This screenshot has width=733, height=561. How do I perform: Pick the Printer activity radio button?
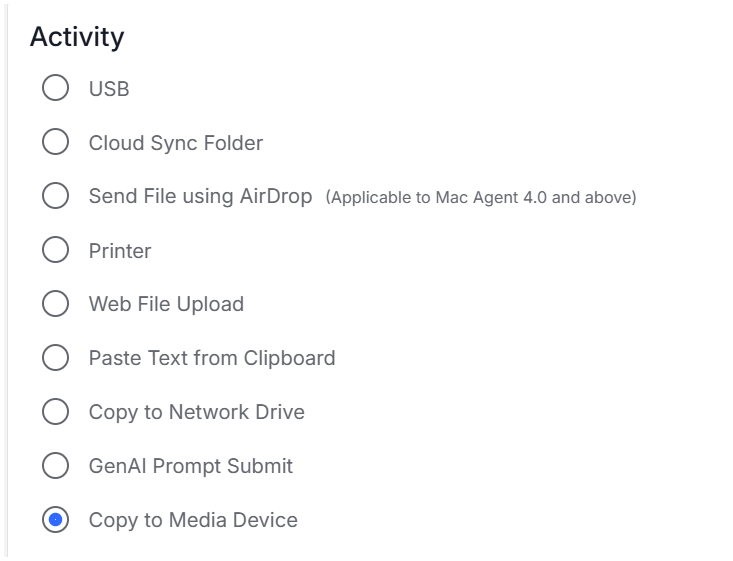55,250
